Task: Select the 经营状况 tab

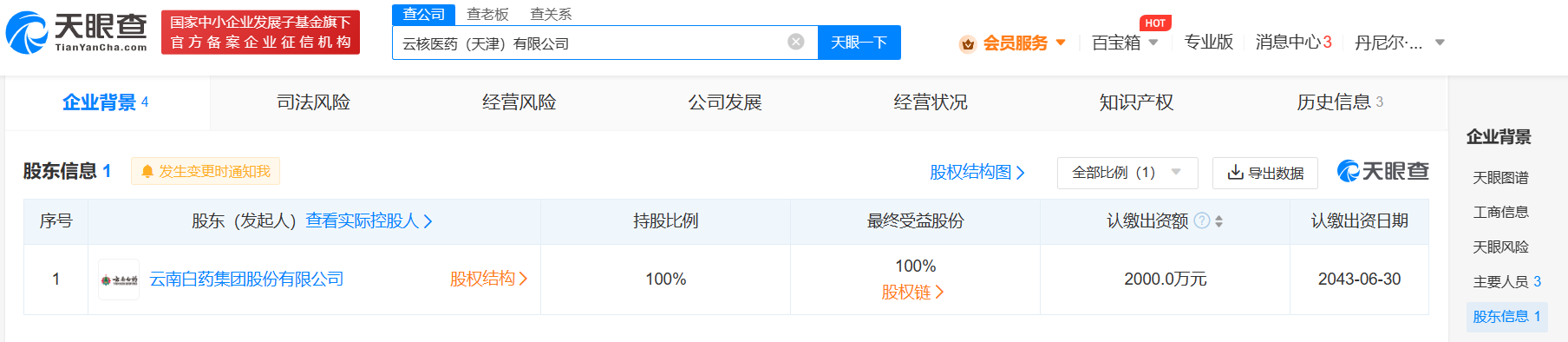Action: 931,102
